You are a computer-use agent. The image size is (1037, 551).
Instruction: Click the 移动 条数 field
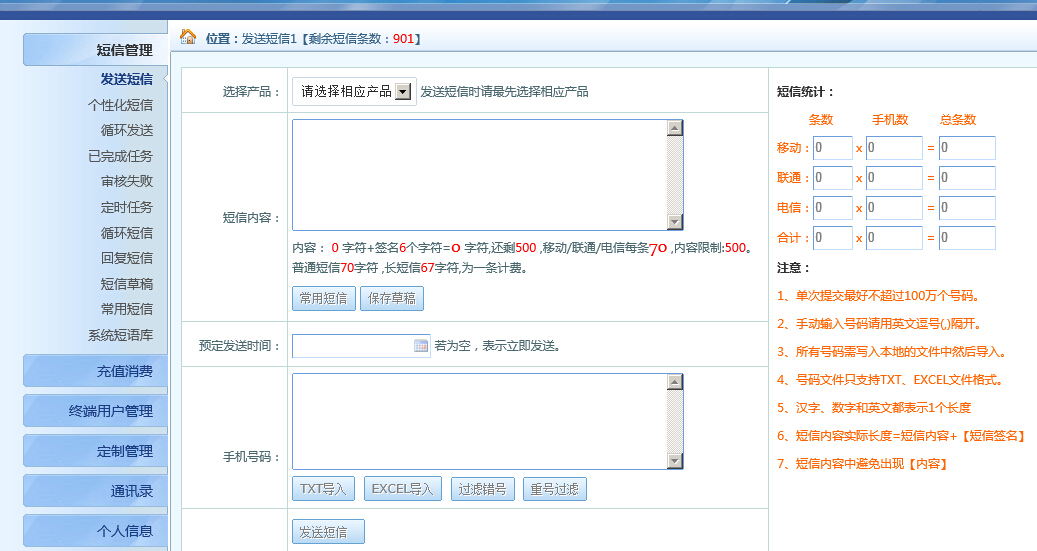point(833,148)
